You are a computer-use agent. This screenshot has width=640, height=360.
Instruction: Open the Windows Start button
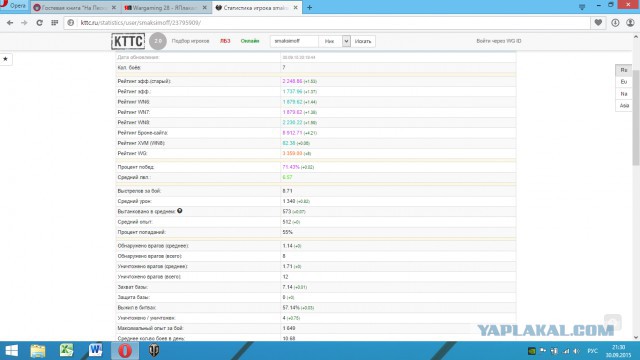click(11, 351)
